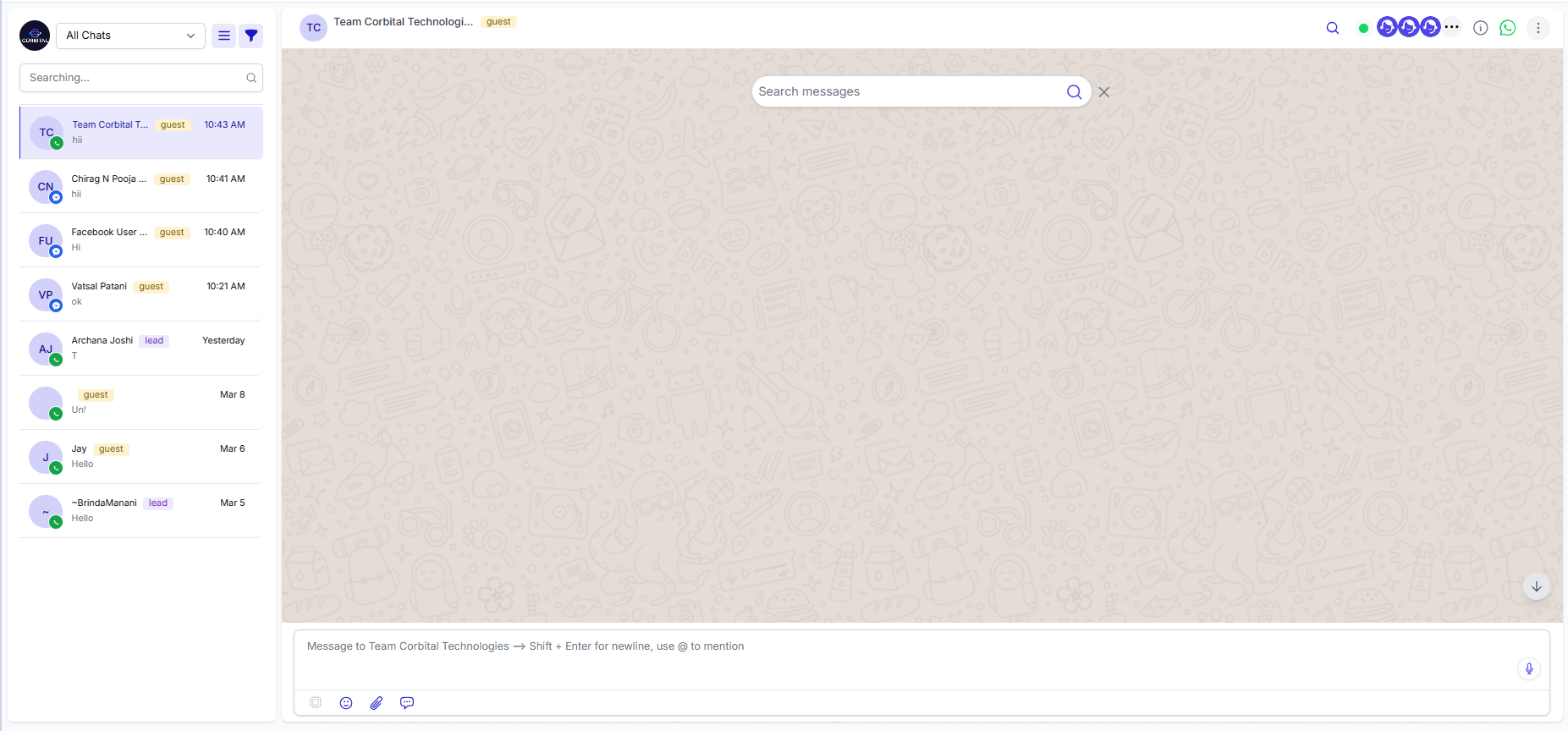1568x731 pixels.
Task: Expand the All Chats dropdown
Action: pos(131,36)
